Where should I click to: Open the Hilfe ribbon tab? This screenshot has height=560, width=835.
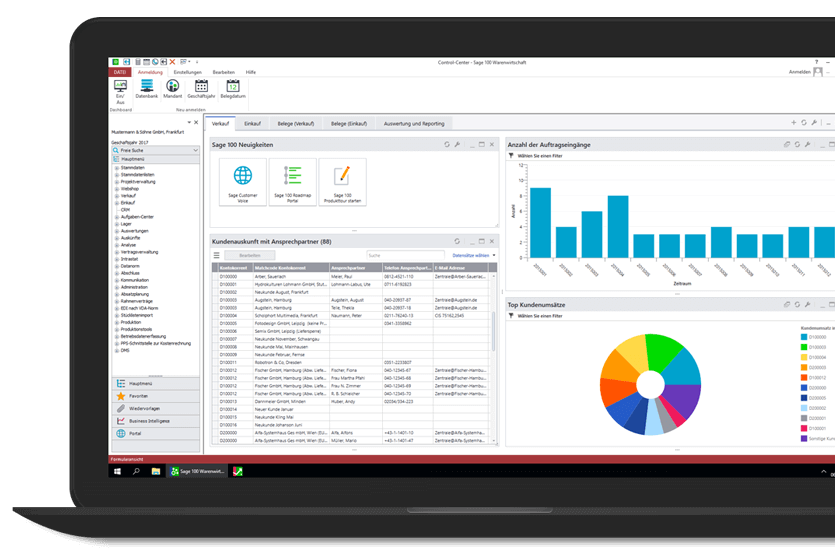point(251,72)
